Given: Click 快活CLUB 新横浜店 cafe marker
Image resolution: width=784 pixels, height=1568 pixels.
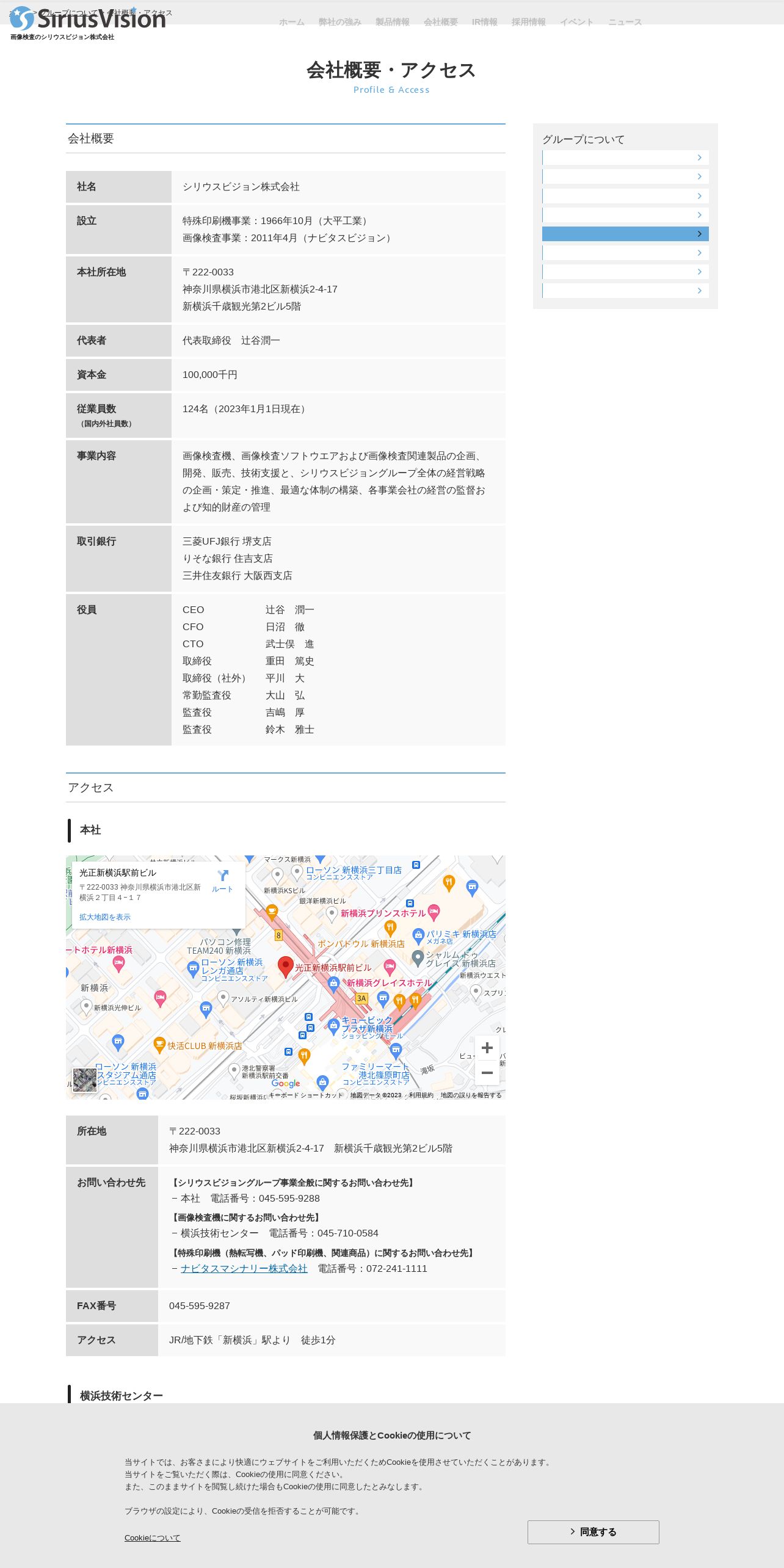Looking at the screenshot, I should click(159, 1045).
